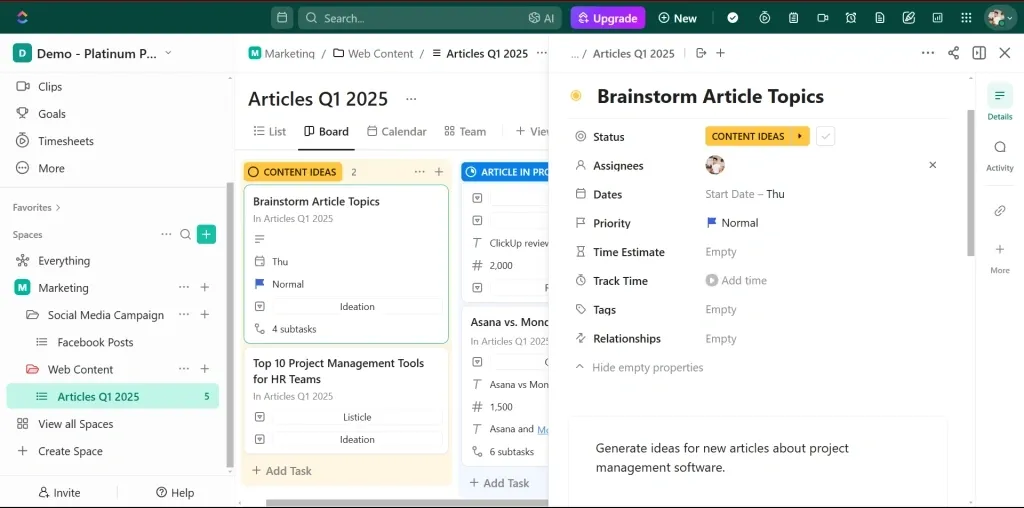Screen dimensions: 1024x508
Task: Click the task status circle beside title
Action: 576,97
